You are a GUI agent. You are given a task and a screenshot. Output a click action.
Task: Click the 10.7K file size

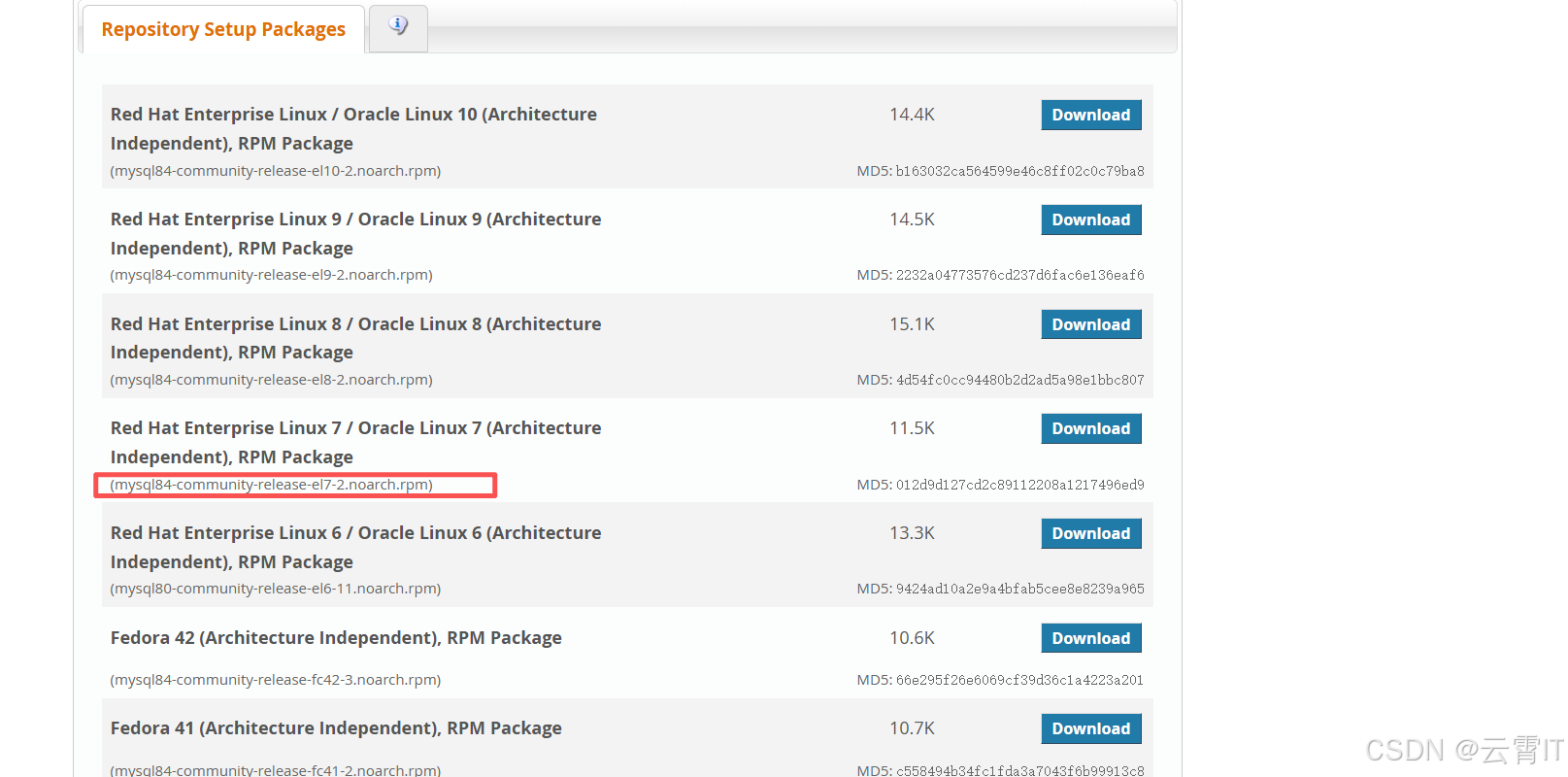click(912, 728)
